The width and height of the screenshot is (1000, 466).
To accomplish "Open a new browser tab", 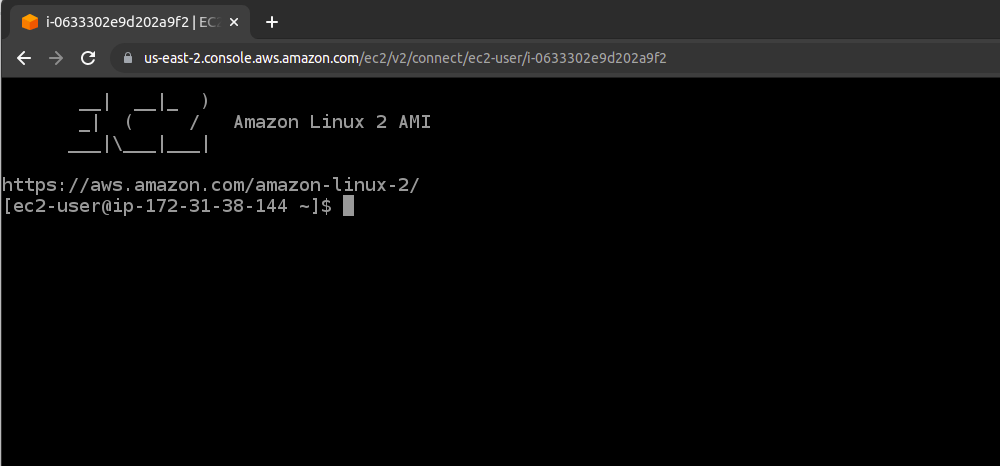I will pyautogui.click(x=272, y=22).
